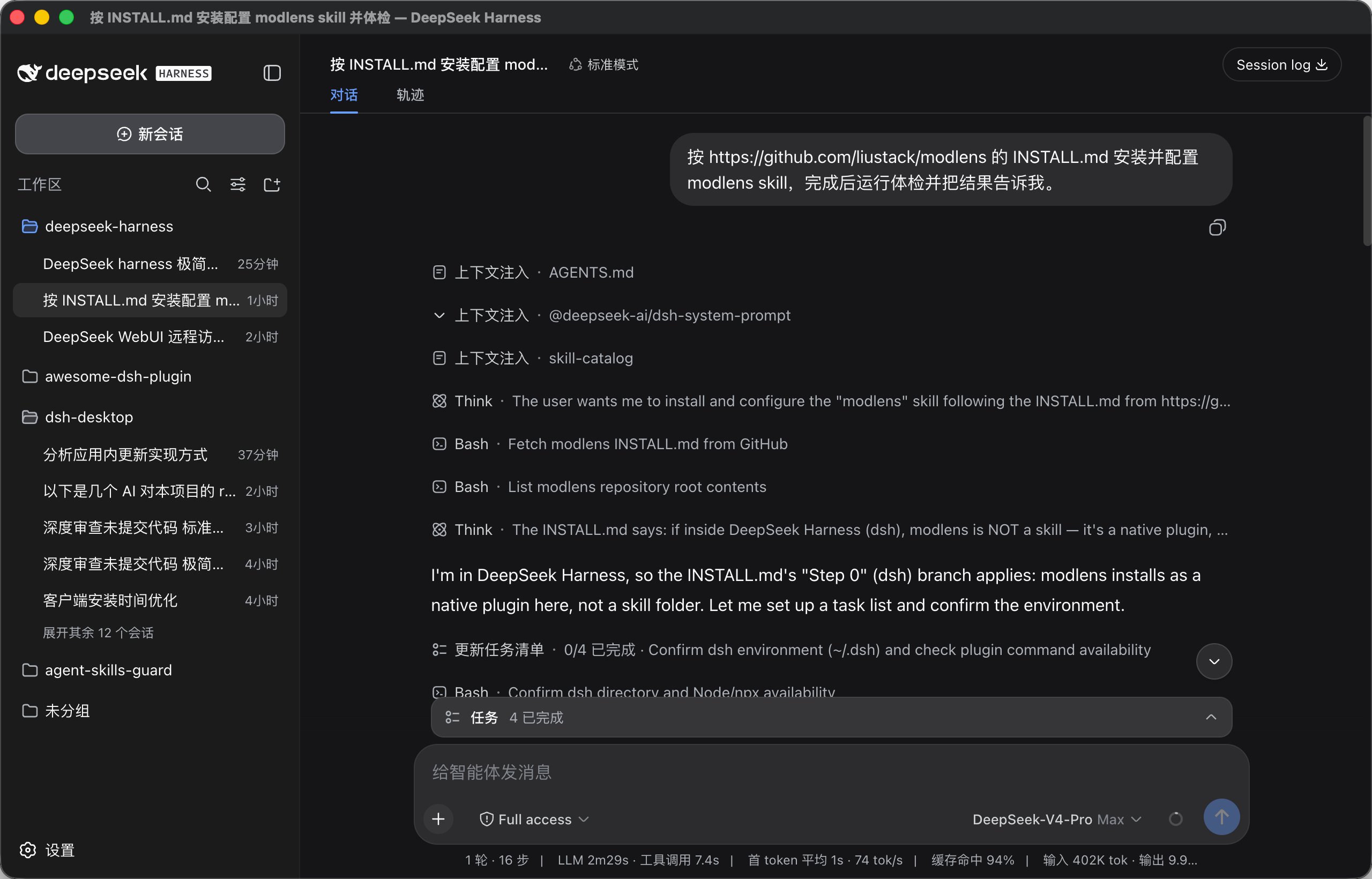
Task: Click the chat vertical scrollbar
Action: click(1366, 181)
